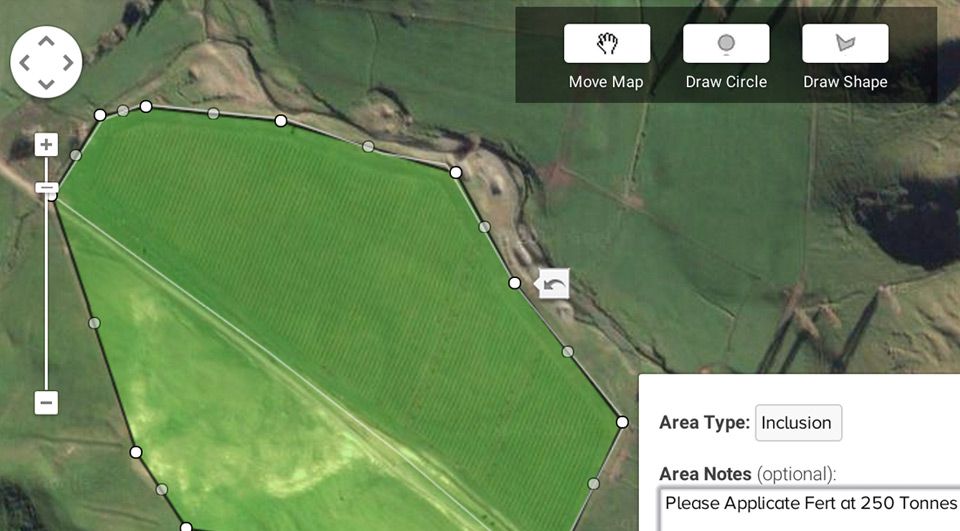Viewport: 960px width, 531px height.
Task: Click the zoom slider handle
Action: [46, 188]
